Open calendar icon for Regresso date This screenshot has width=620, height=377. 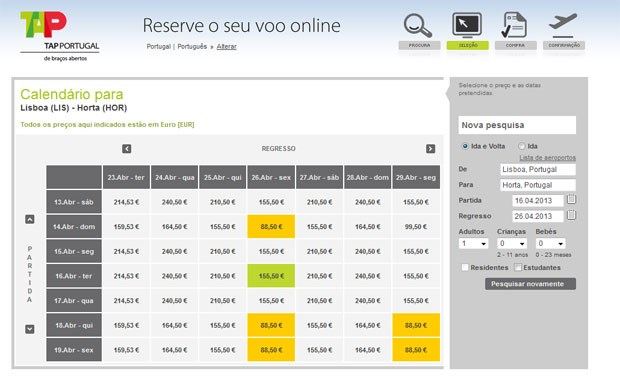[x=571, y=215]
